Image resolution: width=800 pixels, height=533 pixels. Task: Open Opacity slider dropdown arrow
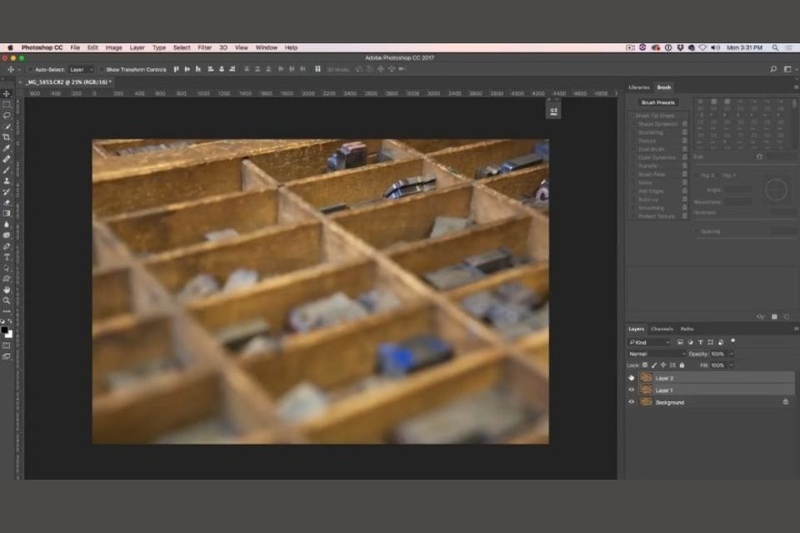coord(731,354)
